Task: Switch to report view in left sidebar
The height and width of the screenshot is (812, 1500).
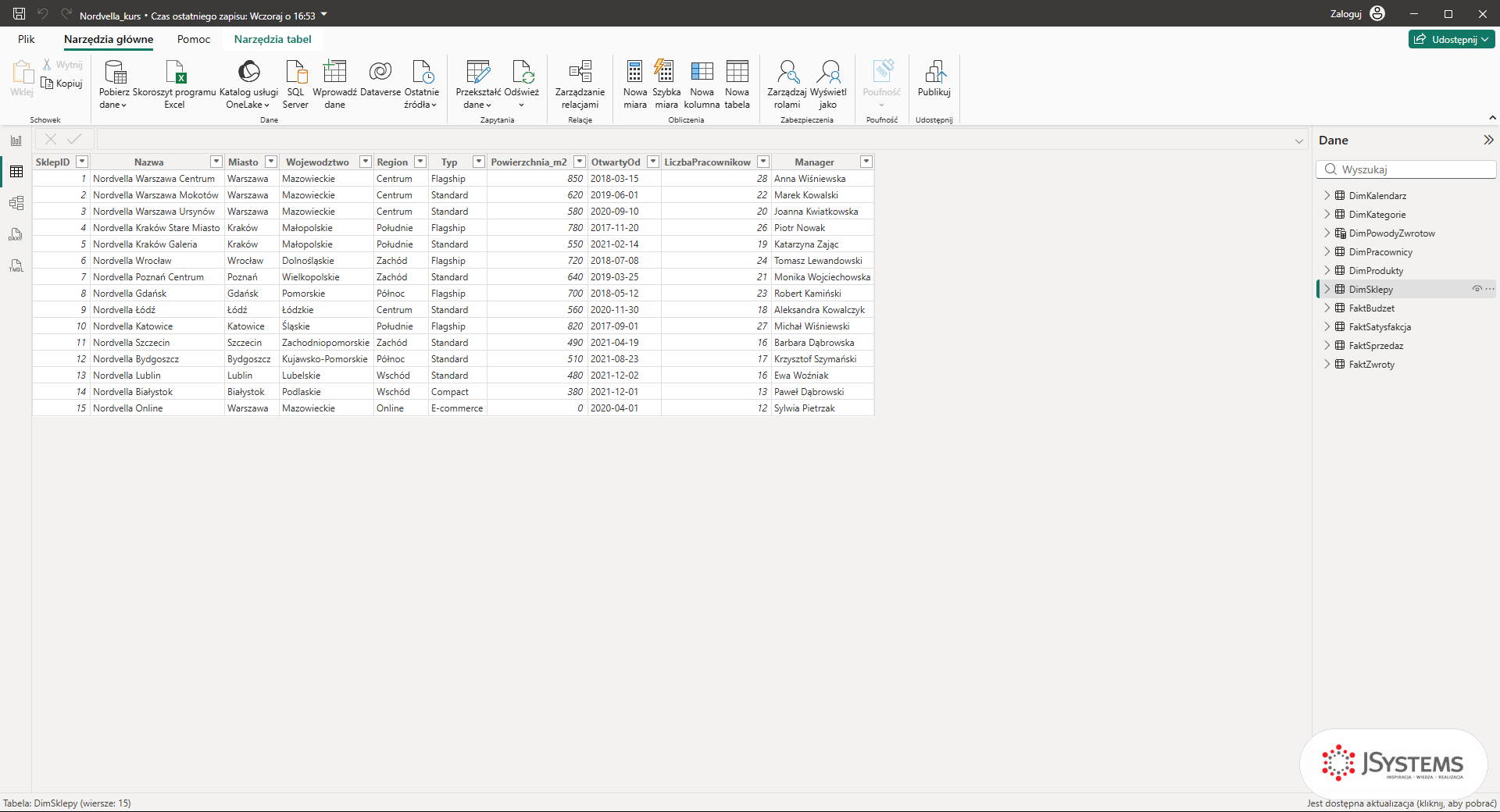Action: [16, 141]
